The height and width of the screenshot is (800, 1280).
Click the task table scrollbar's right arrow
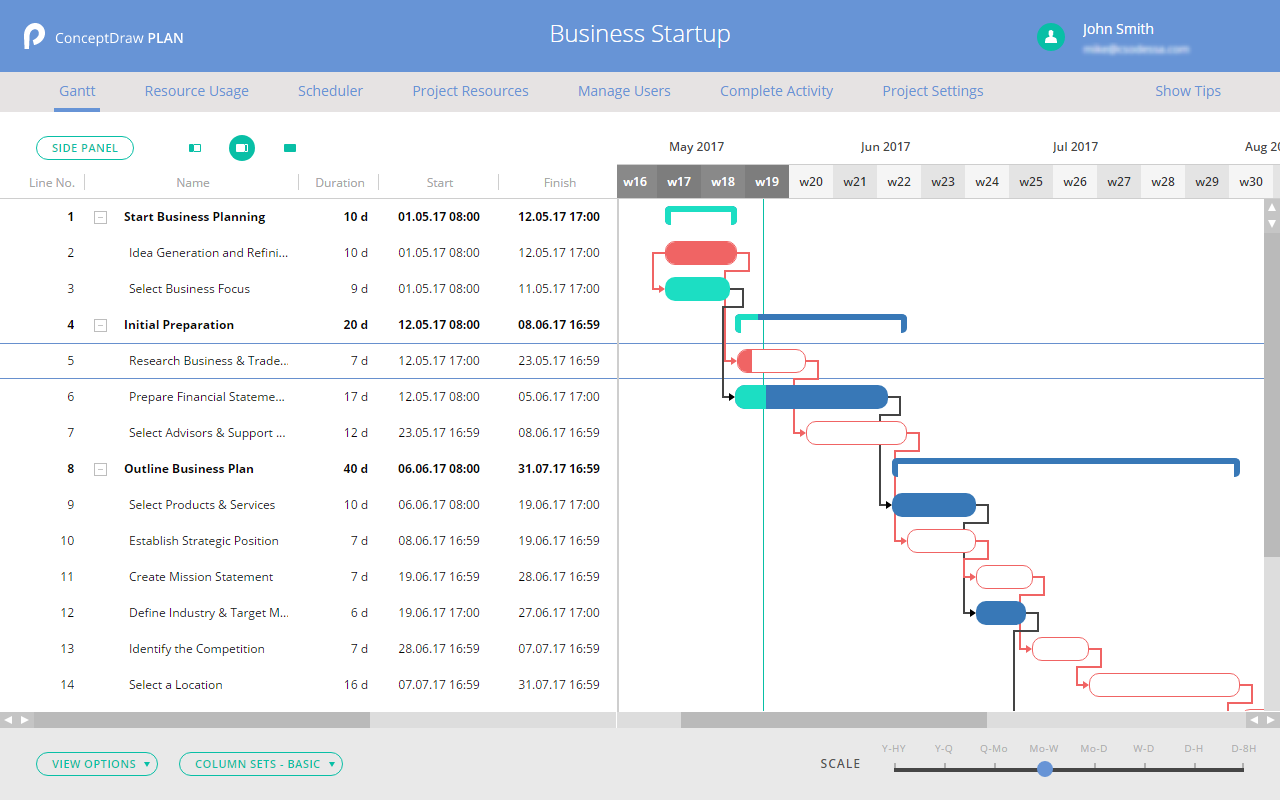point(25,719)
